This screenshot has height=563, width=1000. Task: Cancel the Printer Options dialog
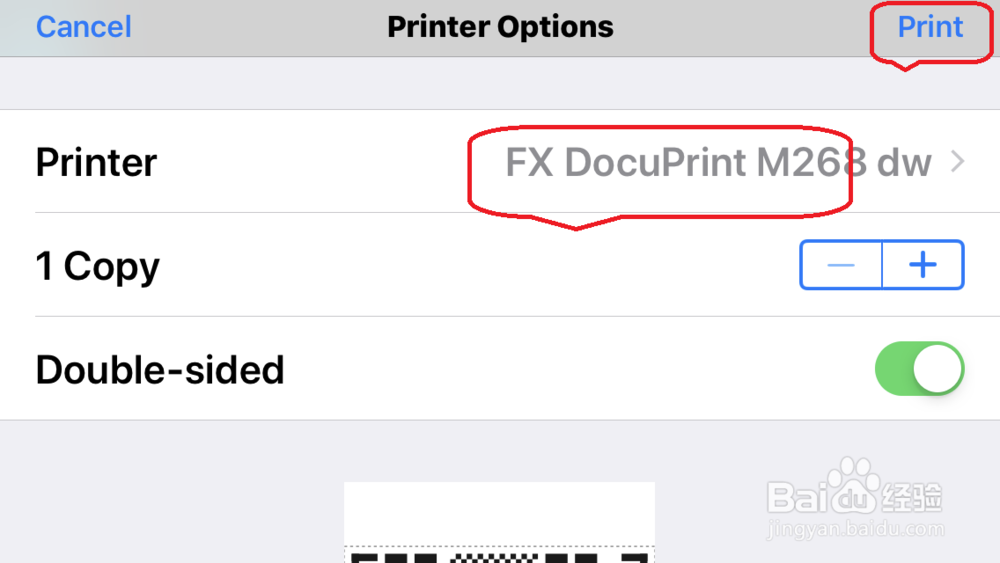(84, 27)
